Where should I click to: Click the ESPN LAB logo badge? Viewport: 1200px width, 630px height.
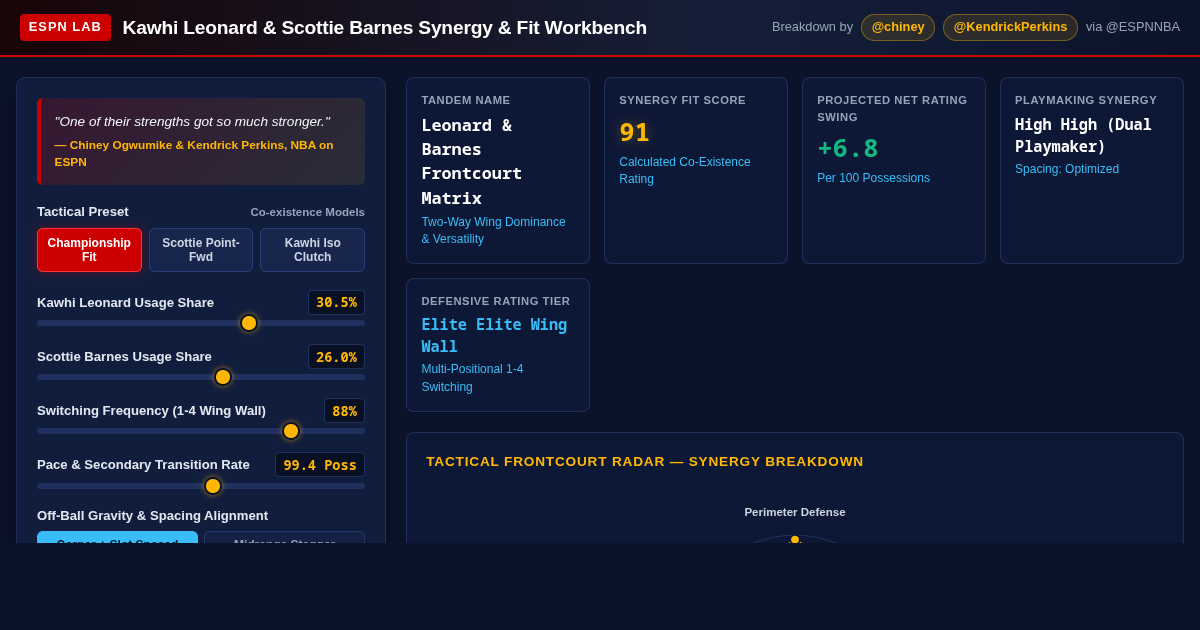click(x=65, y=27)
